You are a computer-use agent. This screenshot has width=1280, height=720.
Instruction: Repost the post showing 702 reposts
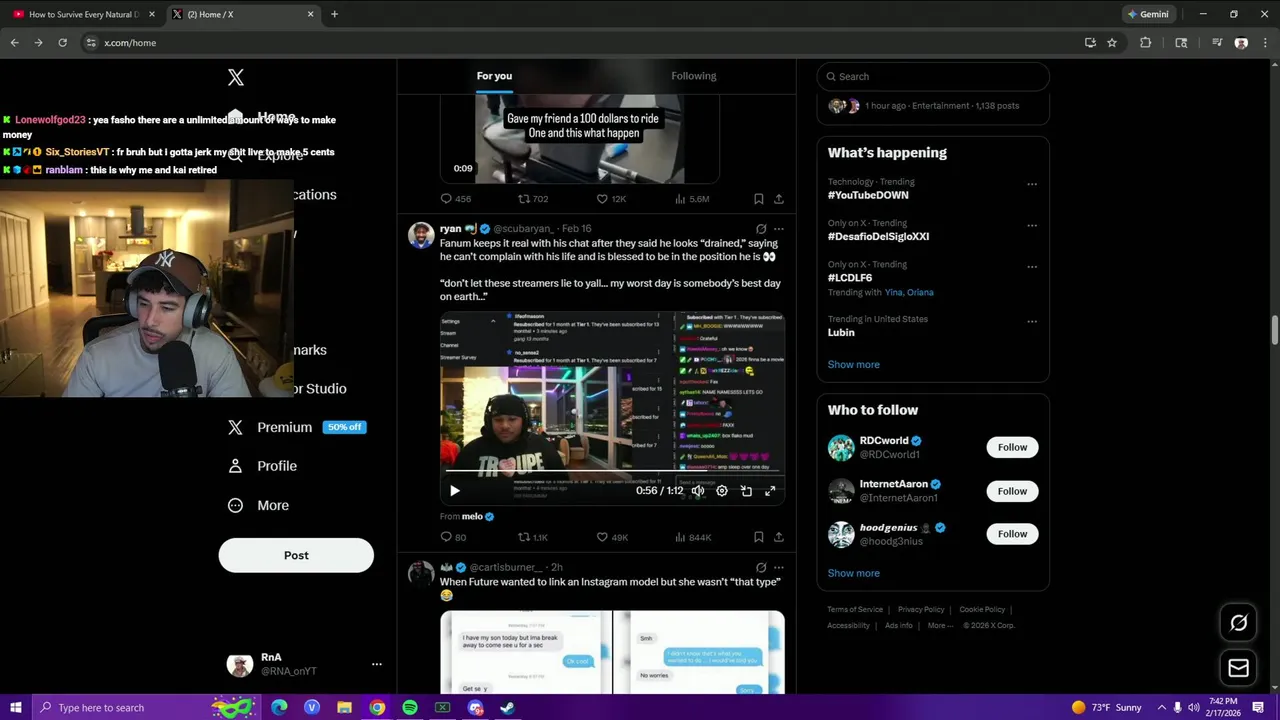(533, 199)
